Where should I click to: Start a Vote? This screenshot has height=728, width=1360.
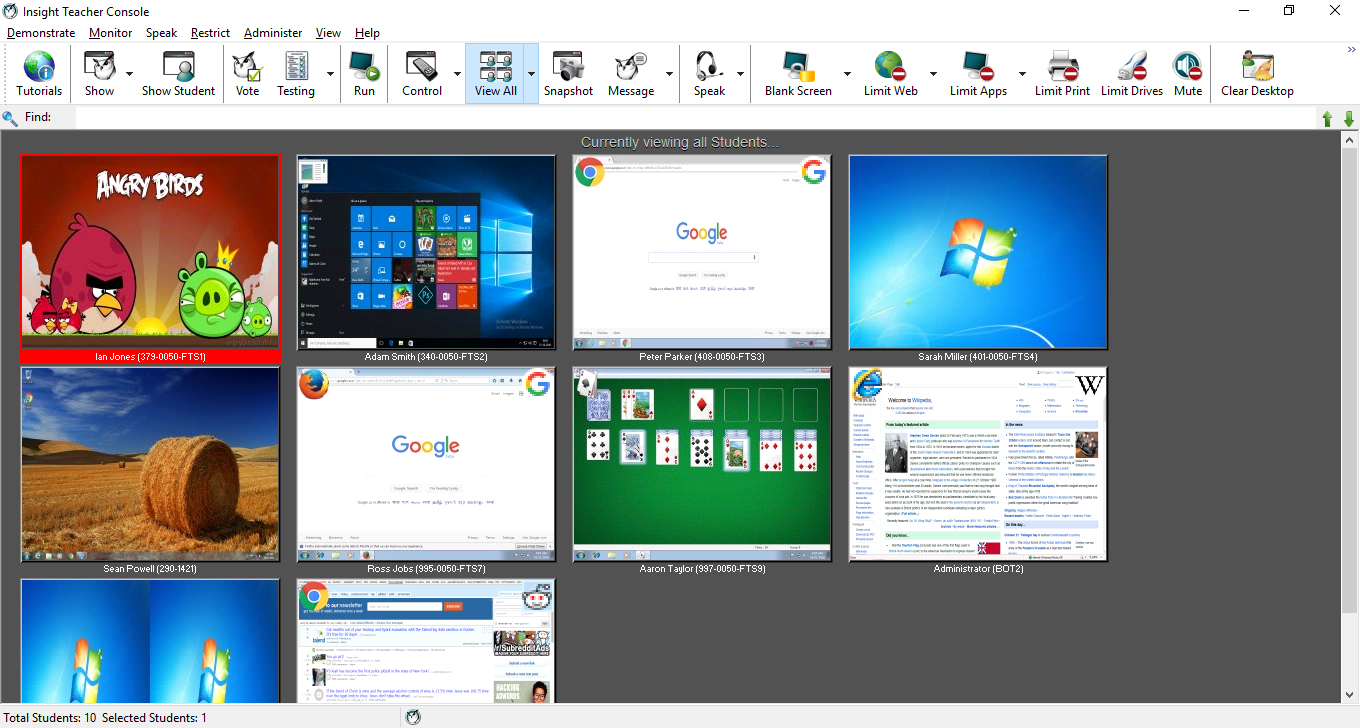point(247,74)
